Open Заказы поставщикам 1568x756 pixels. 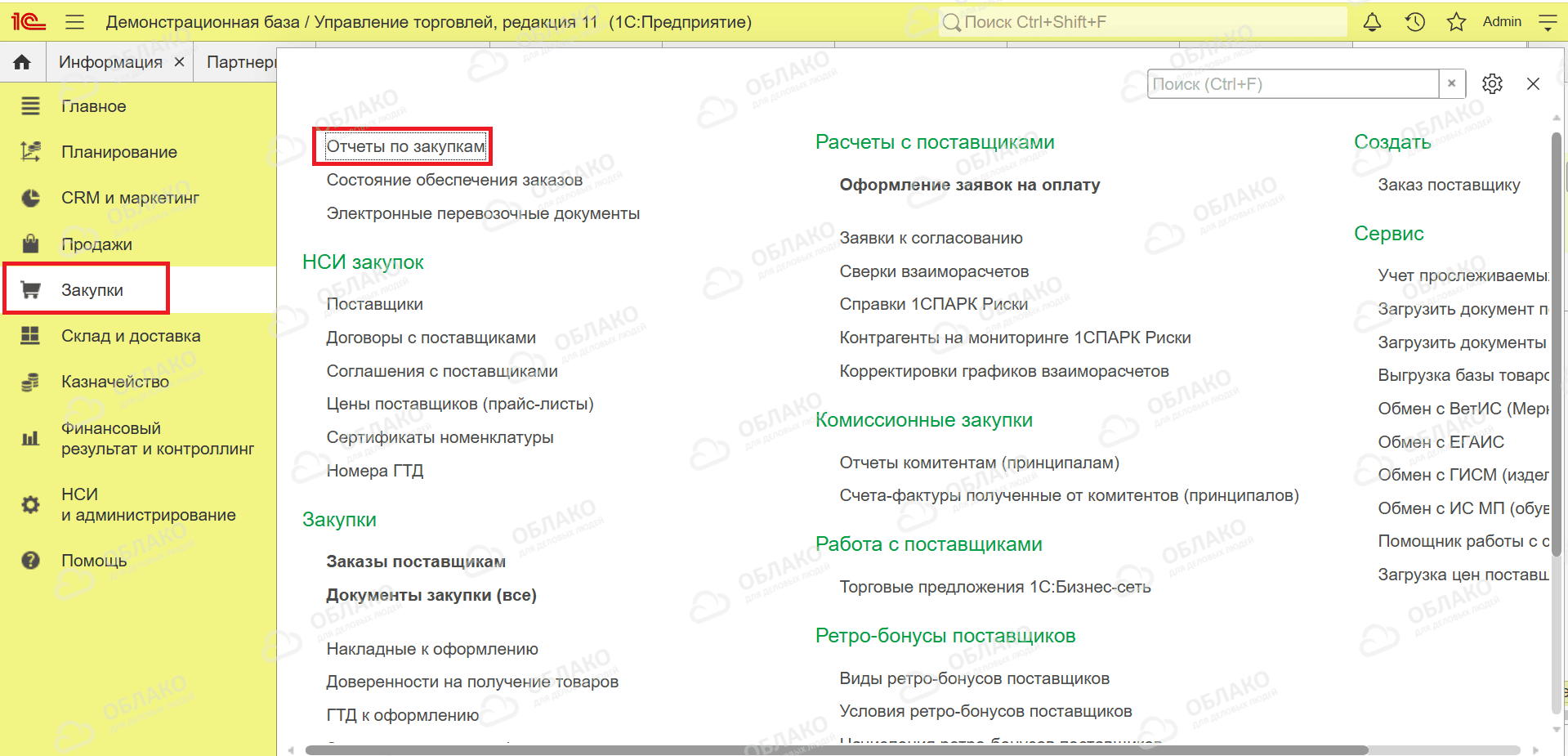coord(416,561)
